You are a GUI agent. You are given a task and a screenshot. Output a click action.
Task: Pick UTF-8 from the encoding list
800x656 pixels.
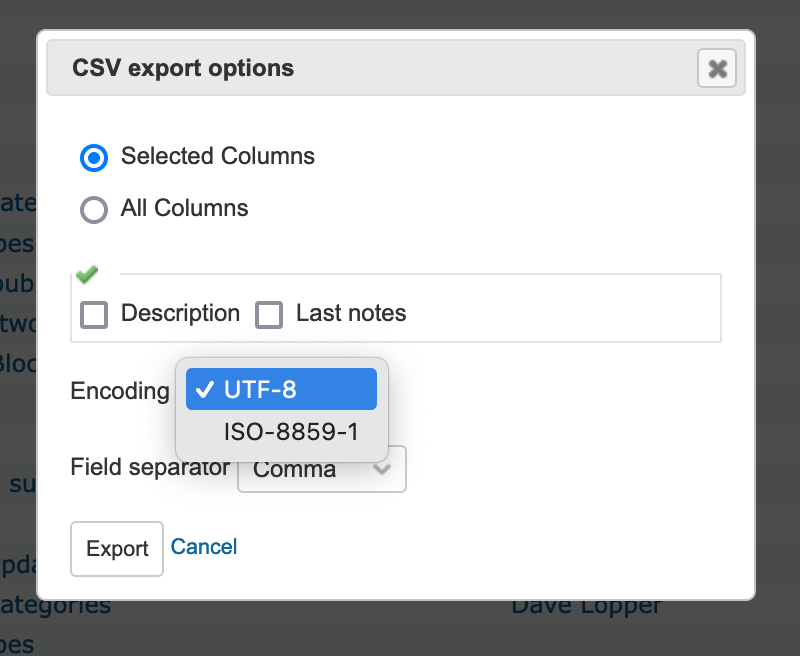[x=281, y=389]
